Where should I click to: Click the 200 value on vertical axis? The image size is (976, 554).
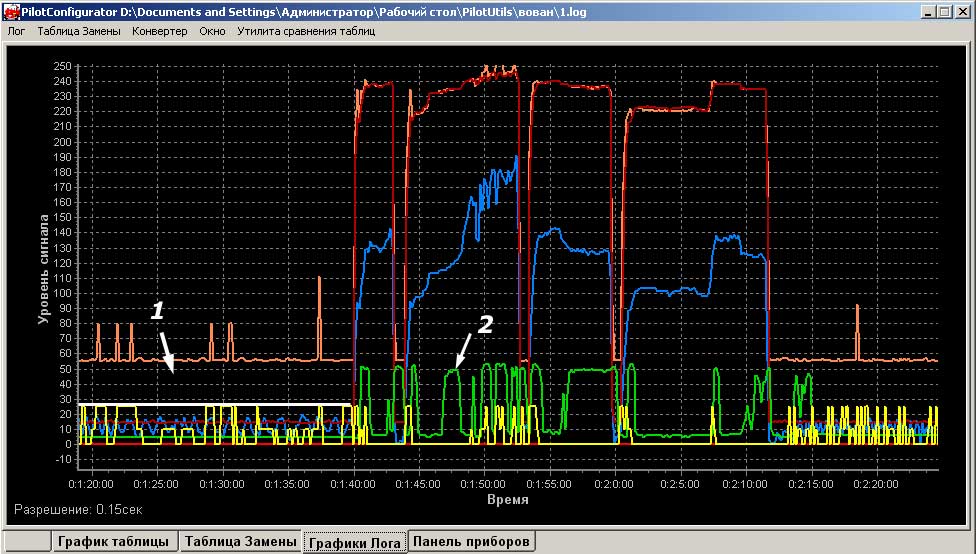[x=63, y=142]
